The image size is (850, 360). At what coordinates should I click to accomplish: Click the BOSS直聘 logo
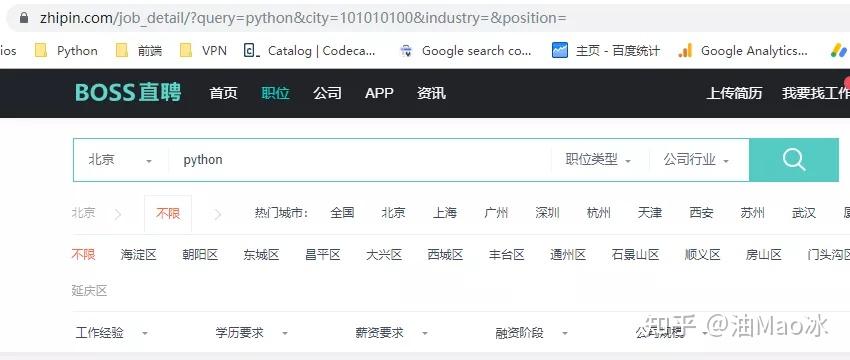pyautogui.click(x=128, y=93)
